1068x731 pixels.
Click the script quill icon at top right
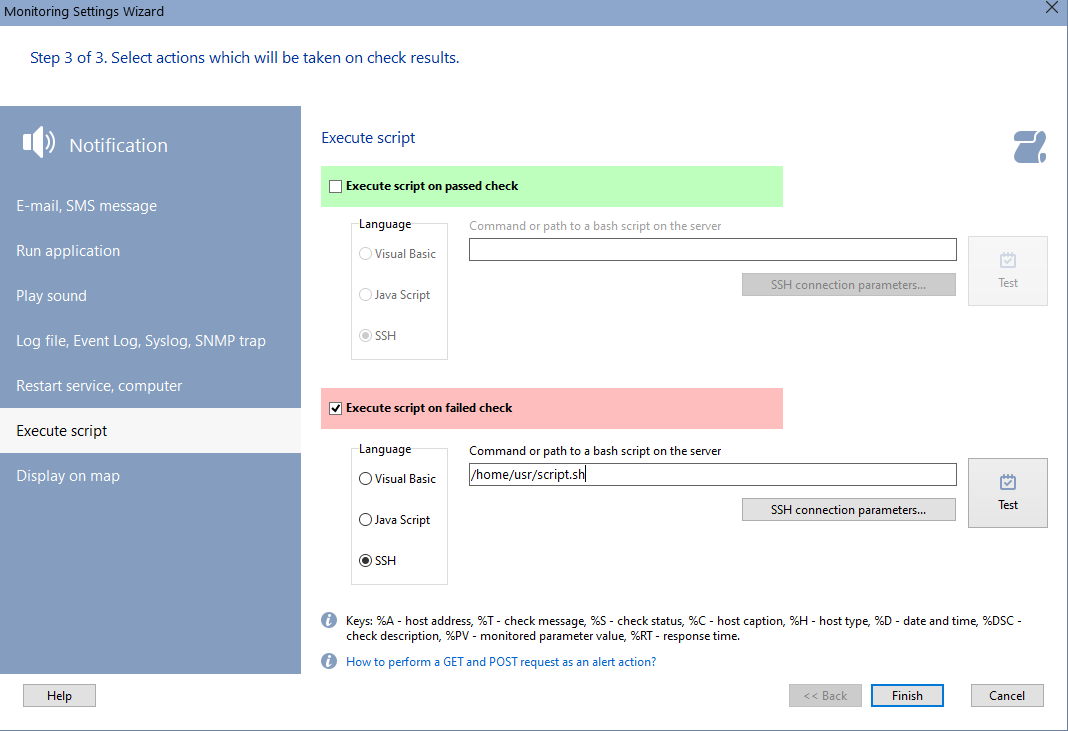point(1029,146)
